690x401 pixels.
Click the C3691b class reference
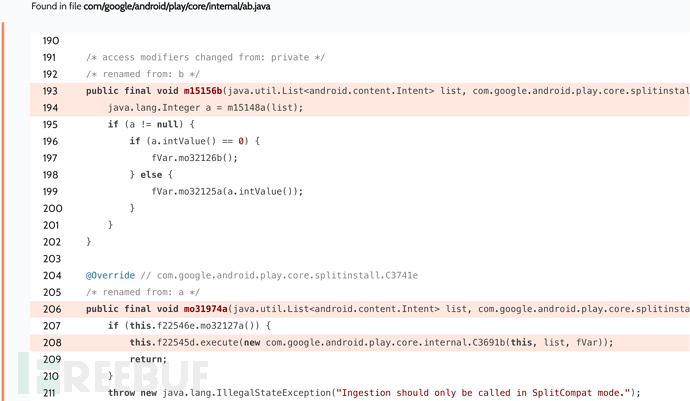coord(488,342)
